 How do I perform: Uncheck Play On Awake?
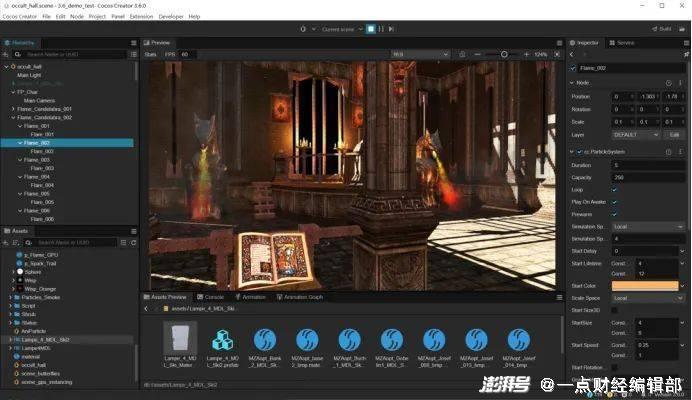tap(614, 202)
